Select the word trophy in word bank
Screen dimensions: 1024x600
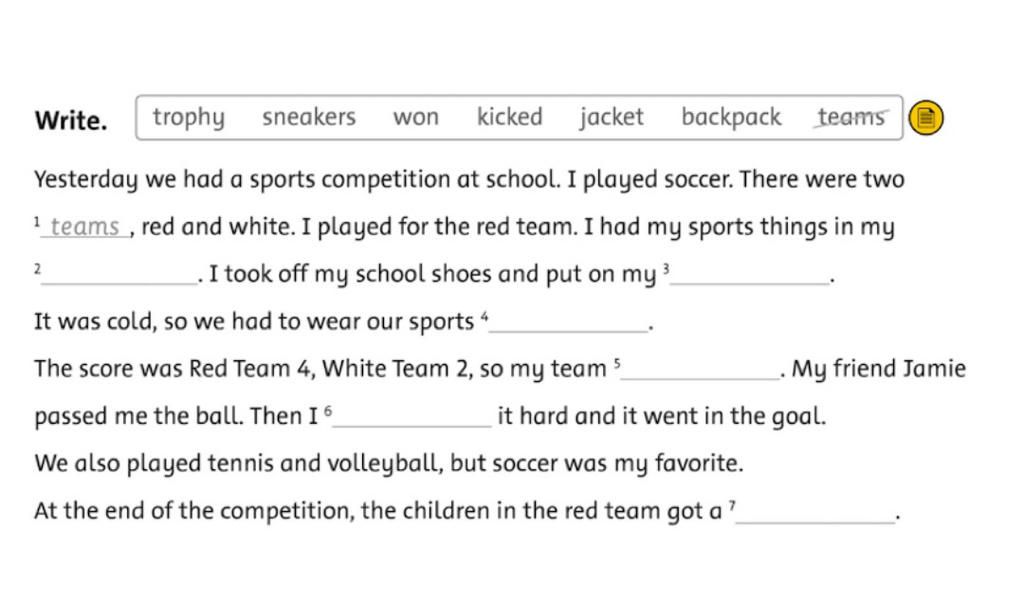(189, 118)
